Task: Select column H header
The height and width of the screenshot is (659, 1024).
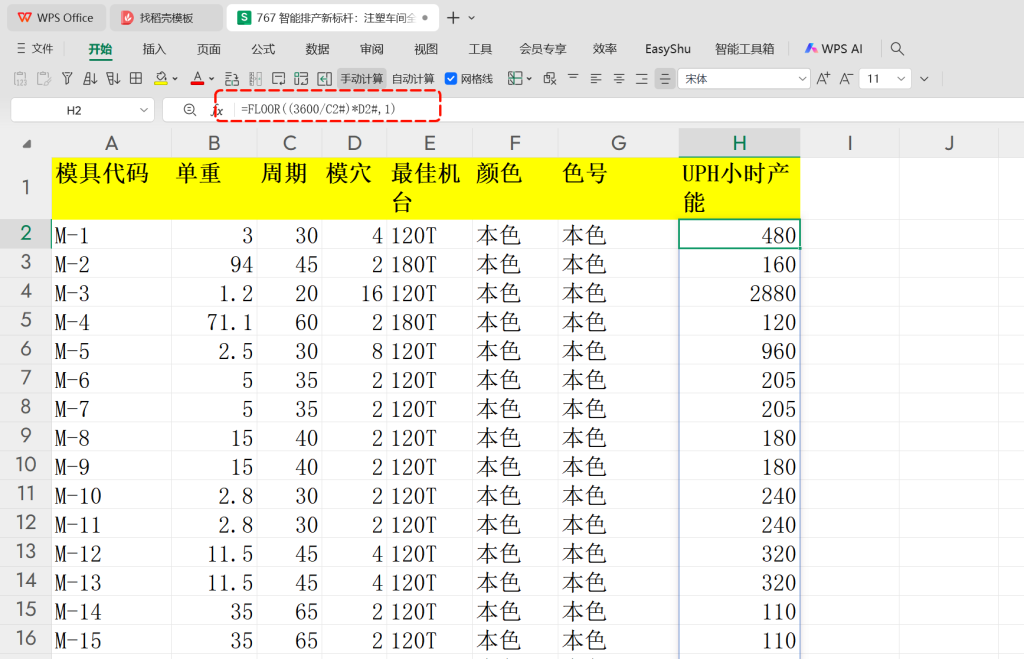Action: click(739, 143)
